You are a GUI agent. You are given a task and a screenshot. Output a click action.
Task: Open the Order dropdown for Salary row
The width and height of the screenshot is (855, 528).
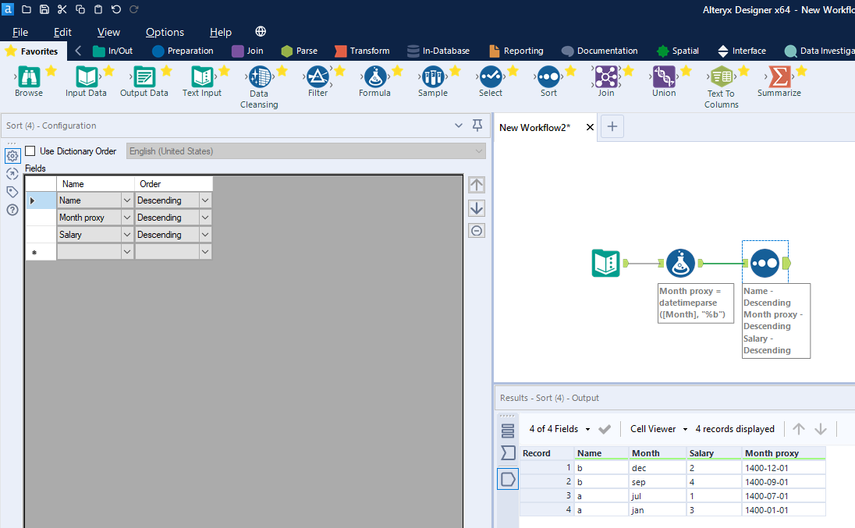tap(205, 235)
